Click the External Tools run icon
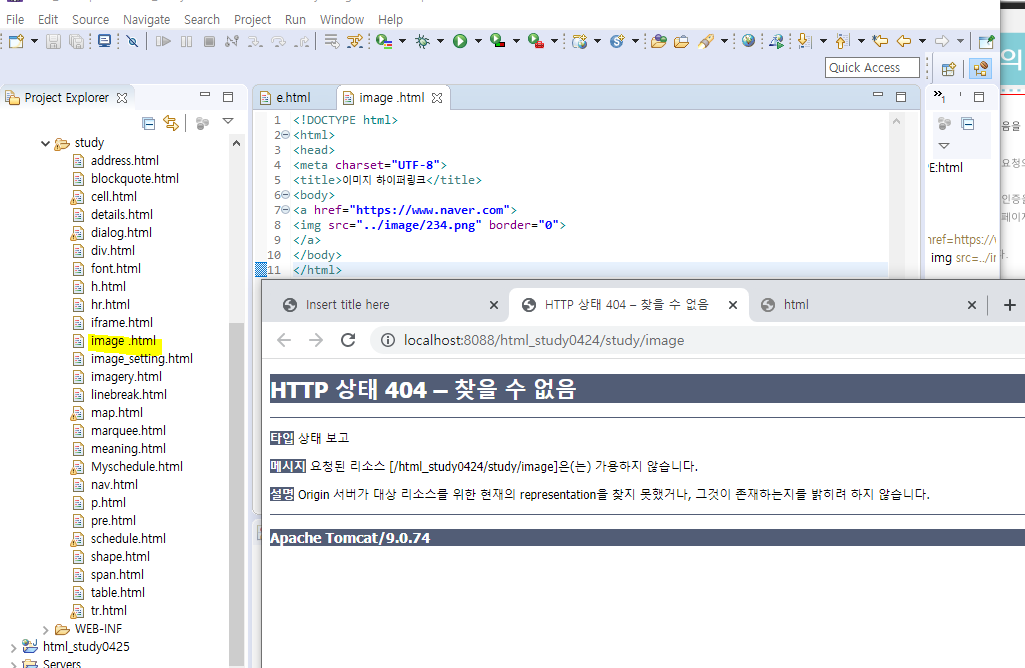The image size is (1025, 668). coord(536,42)
